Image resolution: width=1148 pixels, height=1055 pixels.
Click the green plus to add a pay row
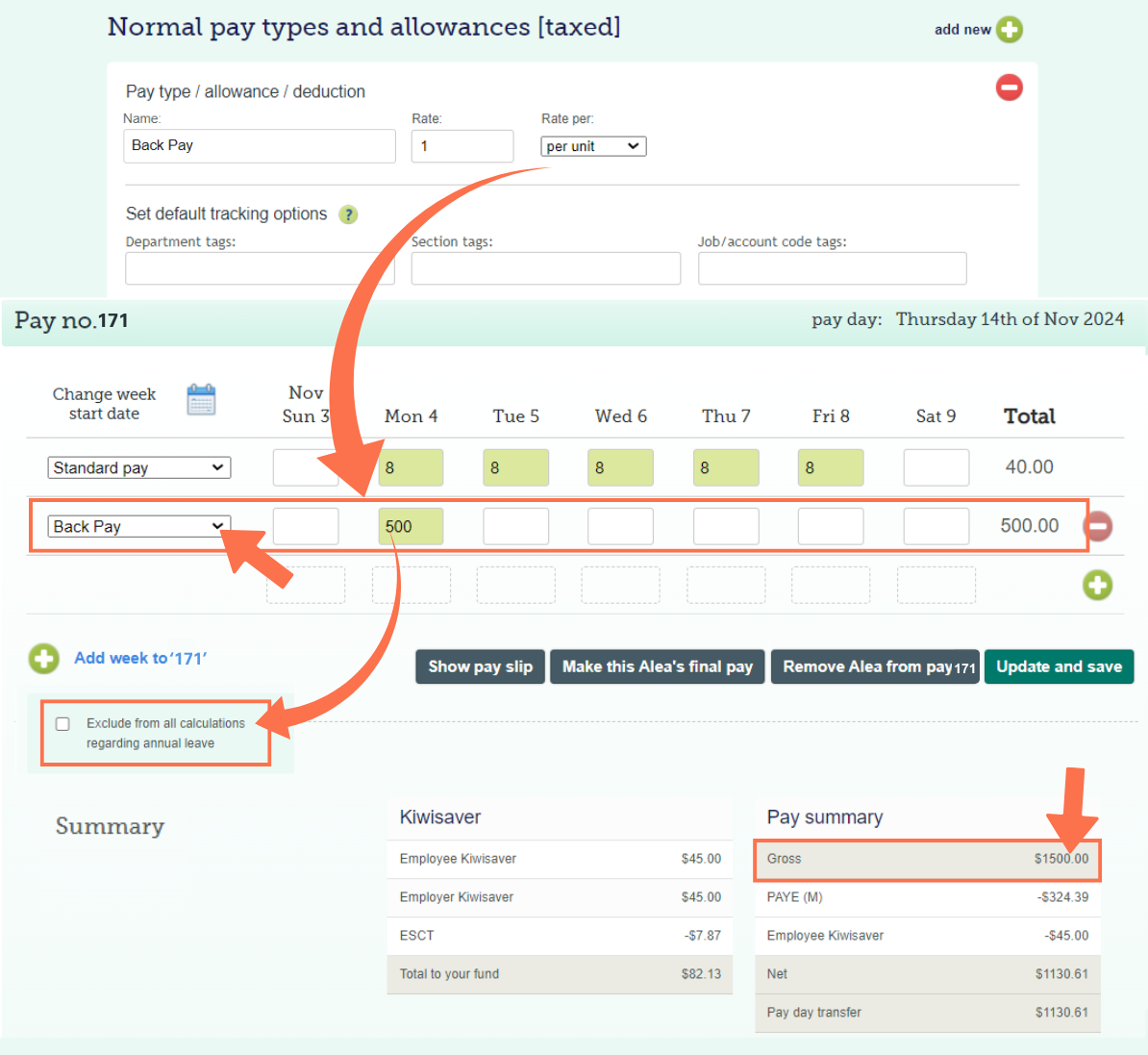click(x=1097, y=585)
